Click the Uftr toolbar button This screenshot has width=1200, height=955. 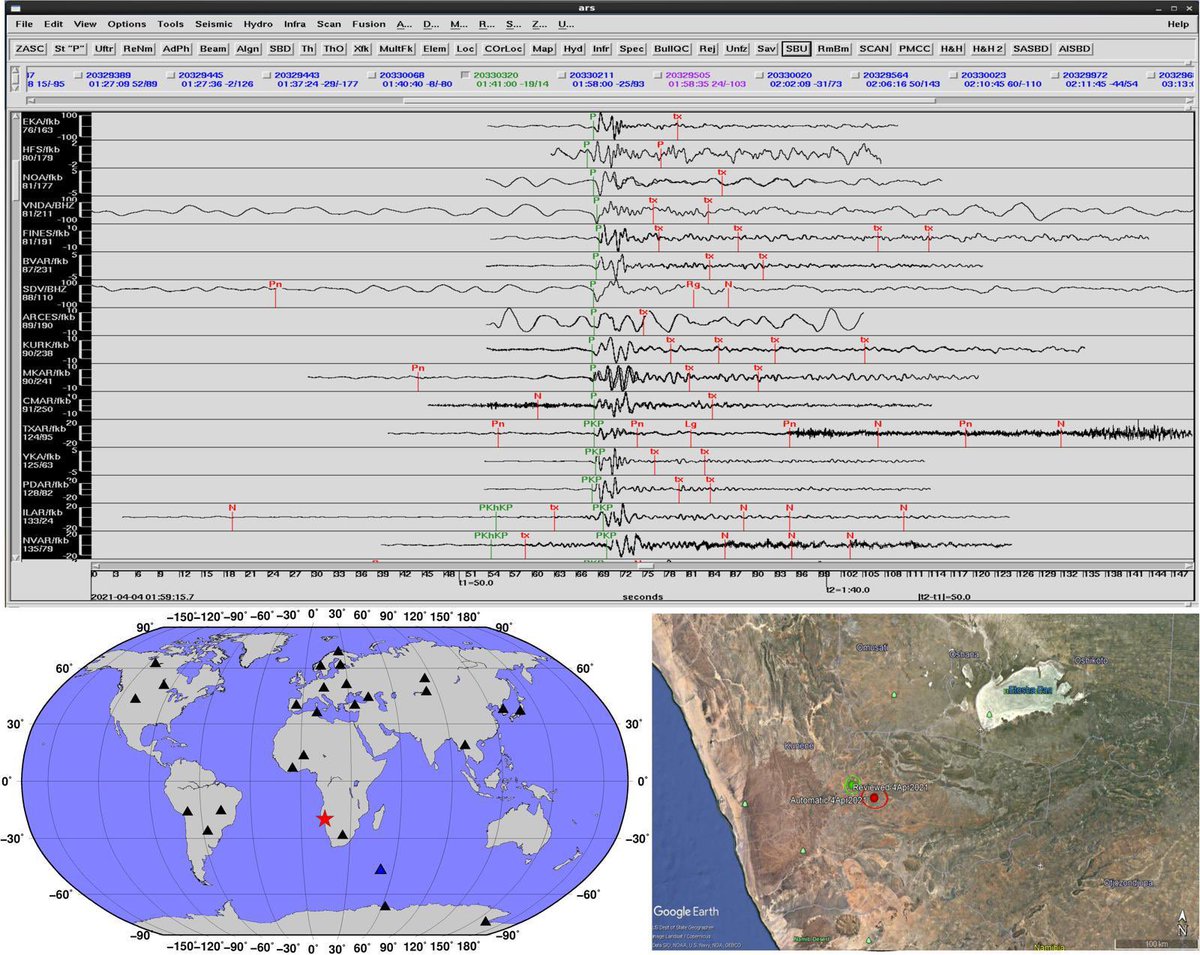coord(106,48)
